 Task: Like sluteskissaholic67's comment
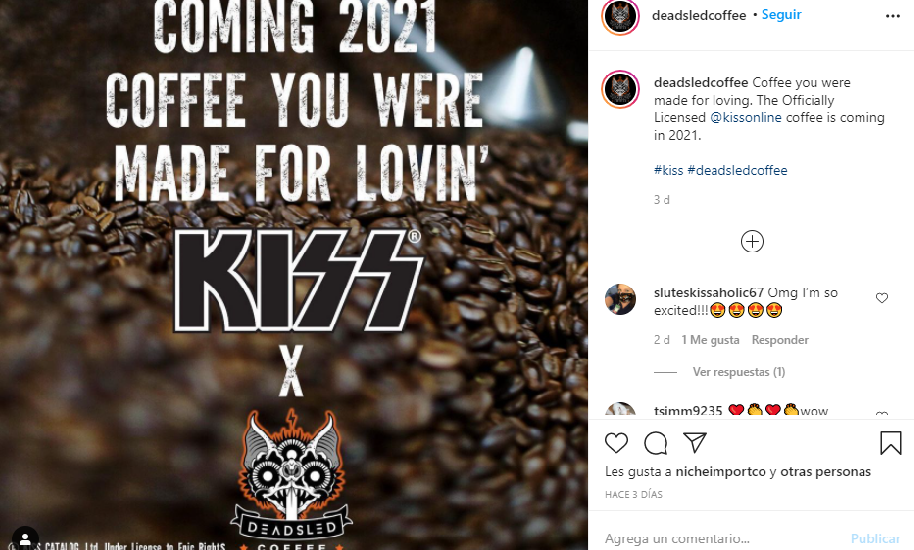click(882, 298)
